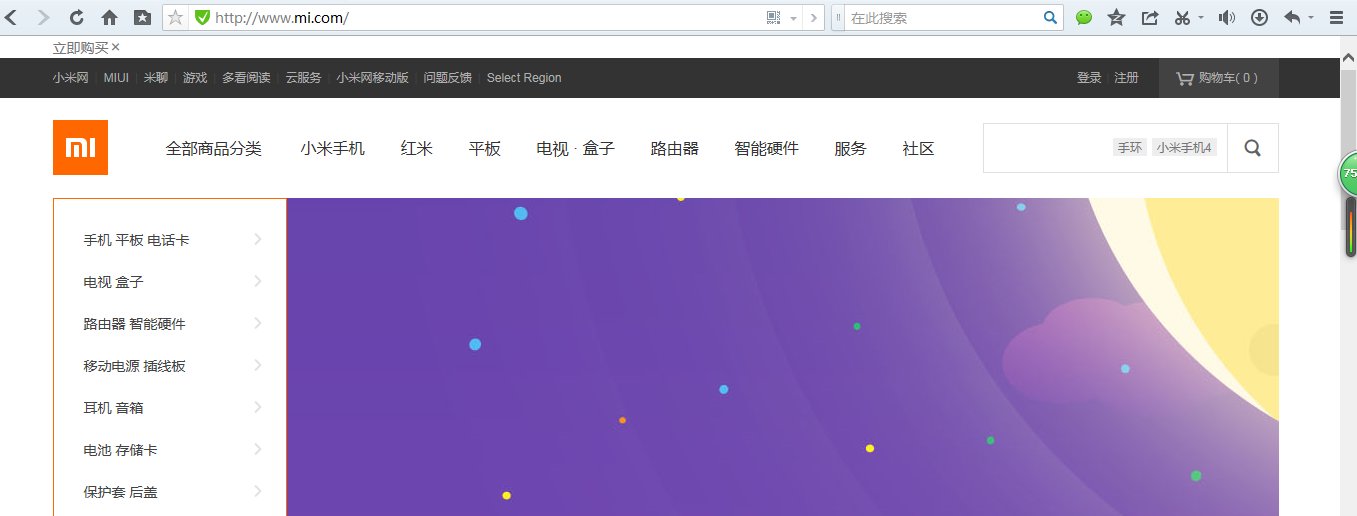Click the green security shield icon

click(x=202, y=17)
